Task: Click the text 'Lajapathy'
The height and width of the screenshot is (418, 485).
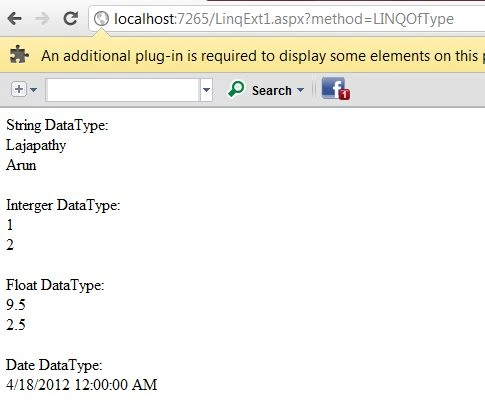Action: 36,146
